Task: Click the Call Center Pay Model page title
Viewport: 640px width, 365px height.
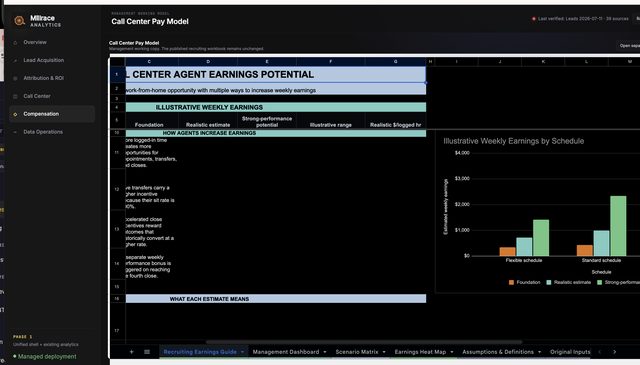Action: (150, 22)
